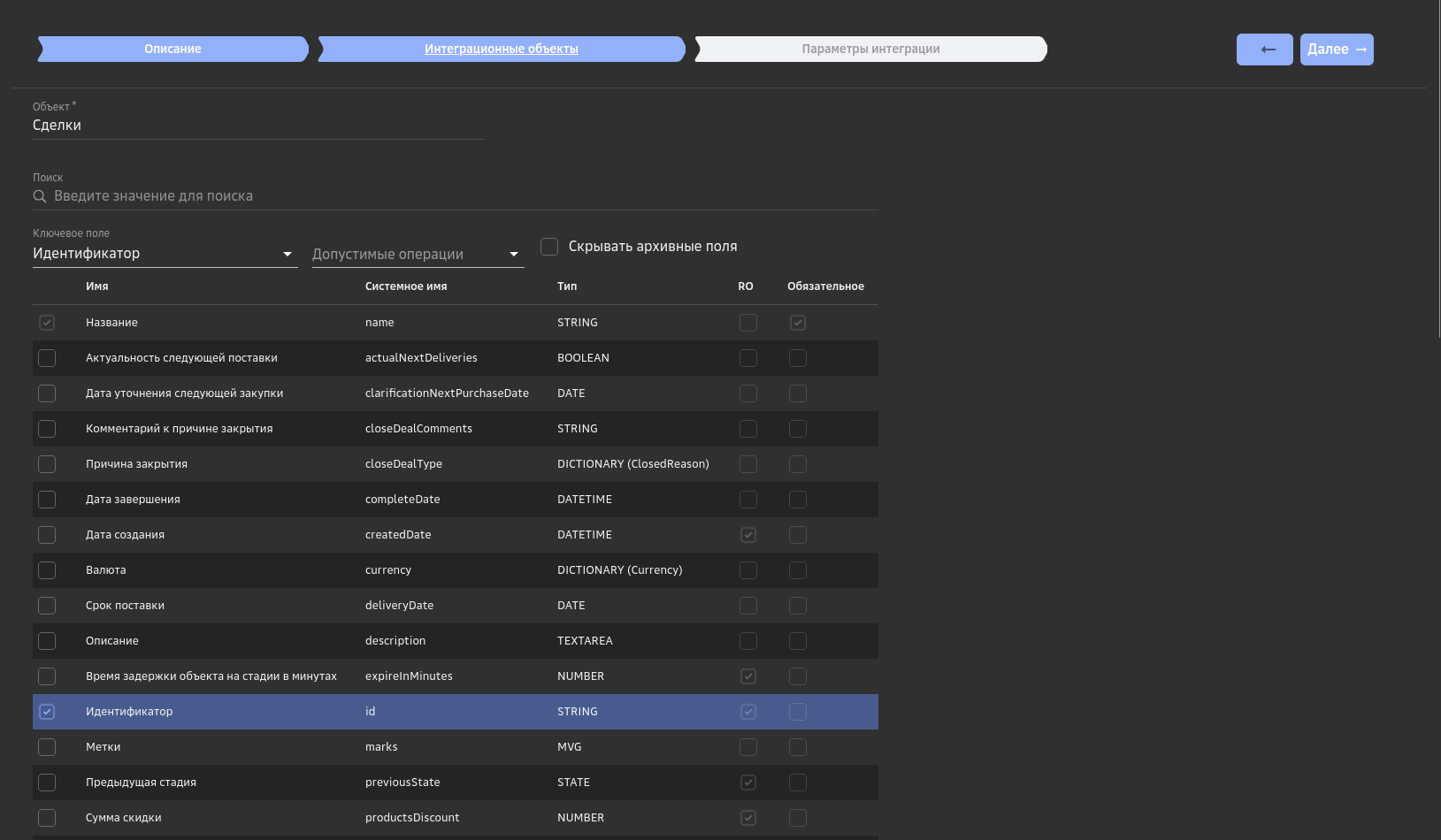Click the search magnifier icon
1441x840 pixels.
(40, 196)
